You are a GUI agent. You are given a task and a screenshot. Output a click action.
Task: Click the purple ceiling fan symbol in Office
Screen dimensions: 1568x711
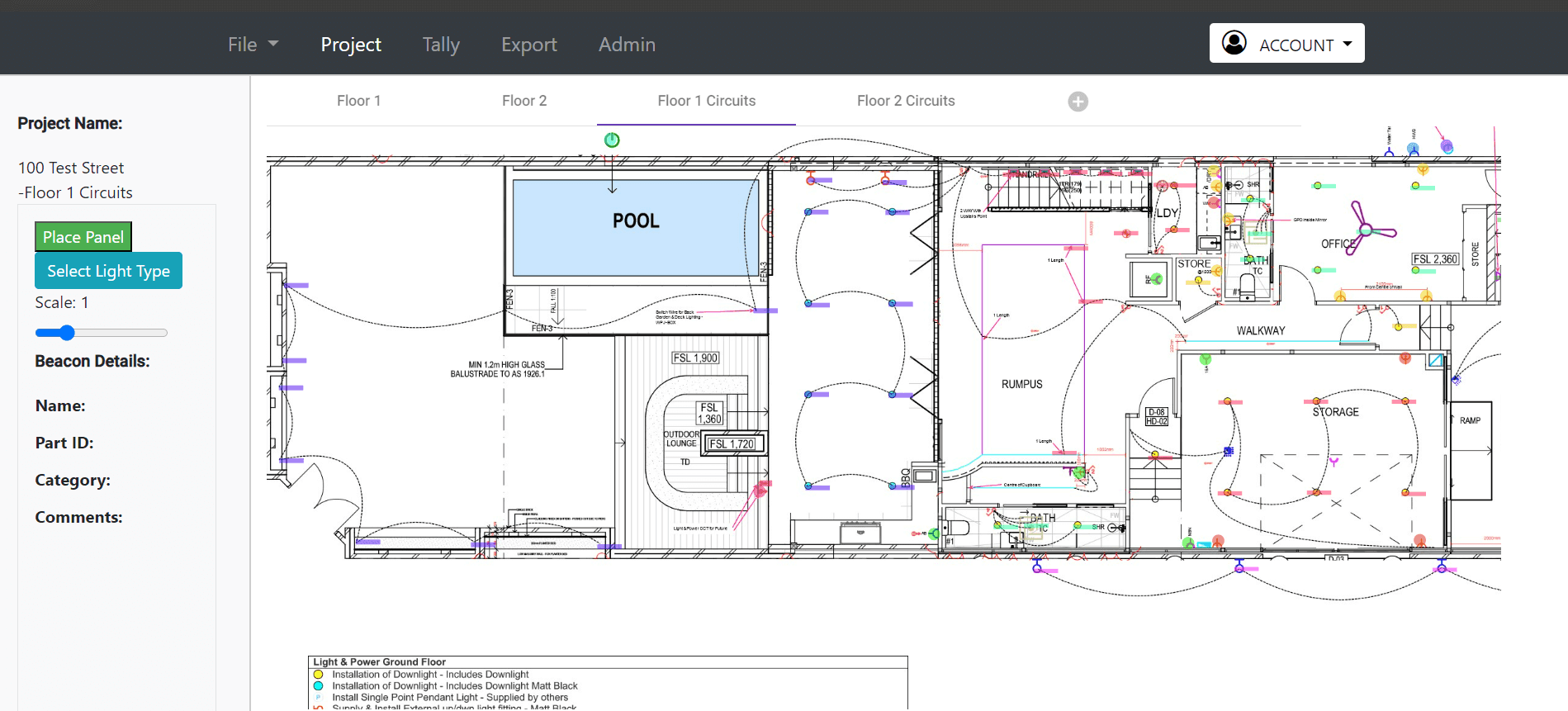tap(1367, 229)
